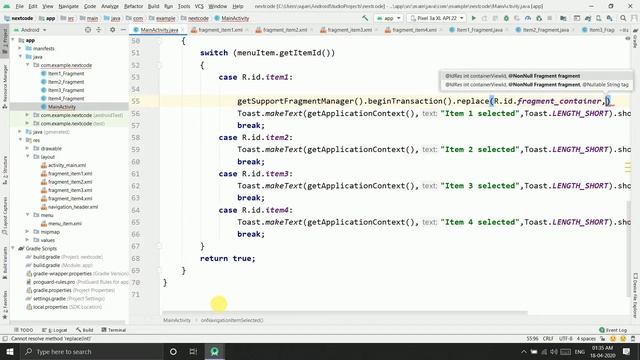
Task: Open the VCS menu
Action: (199, 6)
